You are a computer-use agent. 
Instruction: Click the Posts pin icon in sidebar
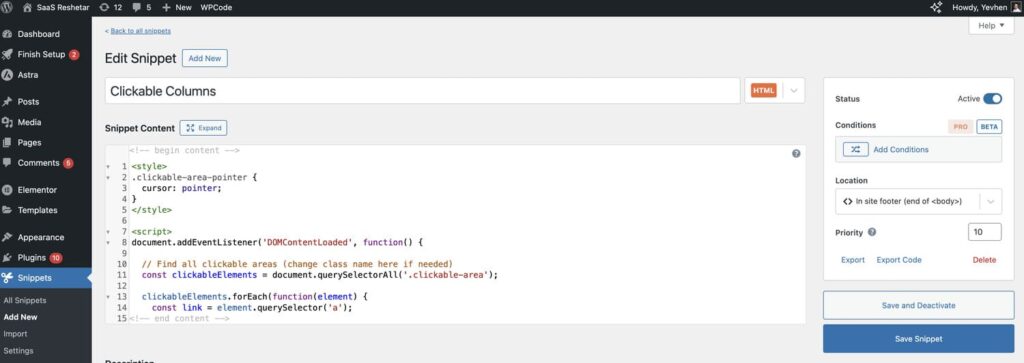[x=7, y=102]
